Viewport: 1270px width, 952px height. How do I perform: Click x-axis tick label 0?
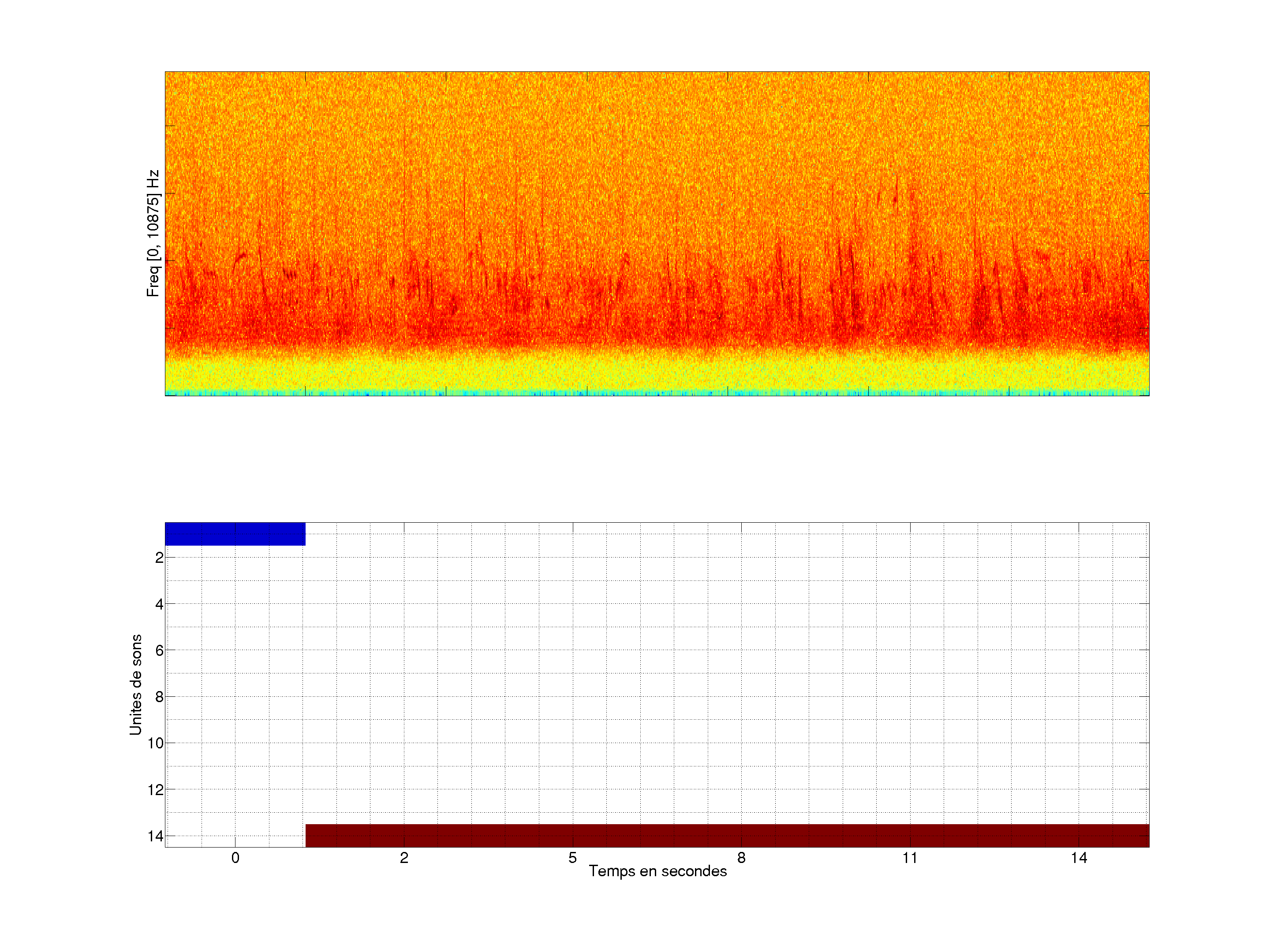pyautogui.click(x=235, y=858)
